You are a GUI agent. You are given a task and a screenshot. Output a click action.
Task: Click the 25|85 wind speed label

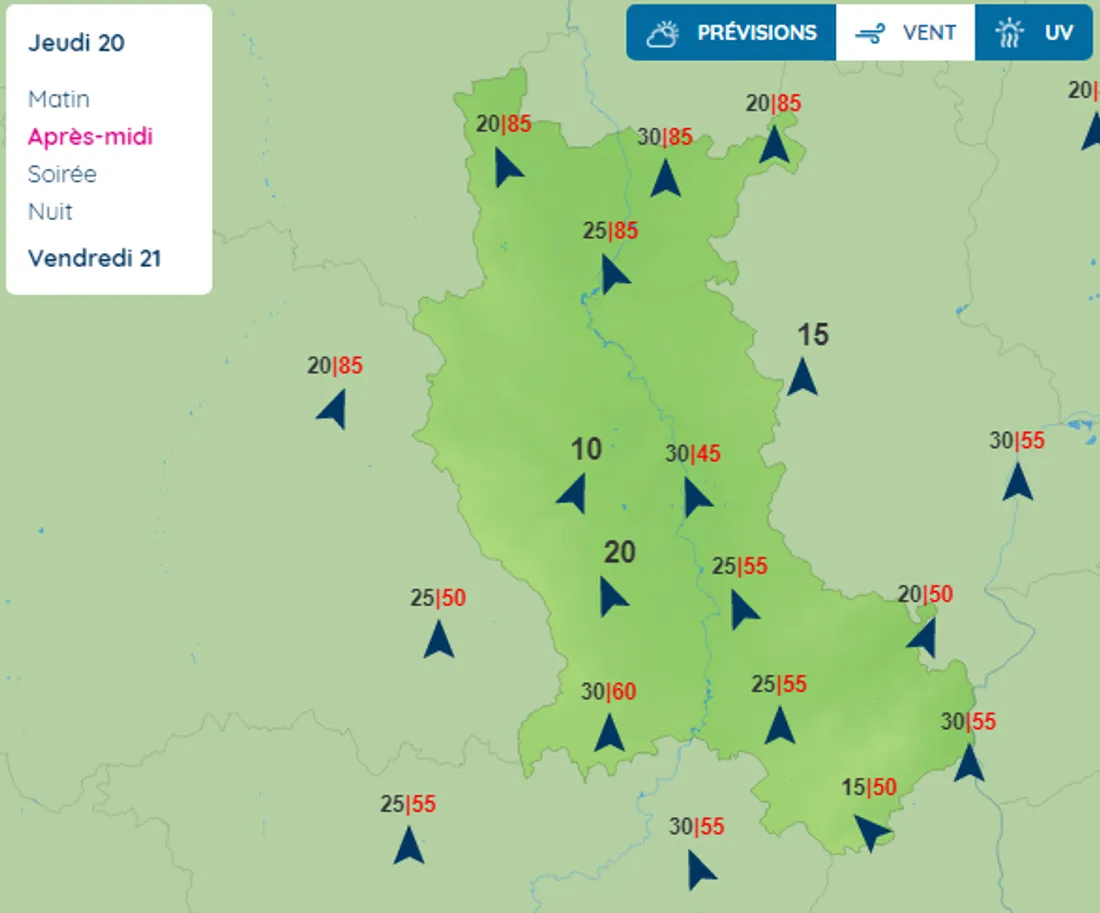610,231
